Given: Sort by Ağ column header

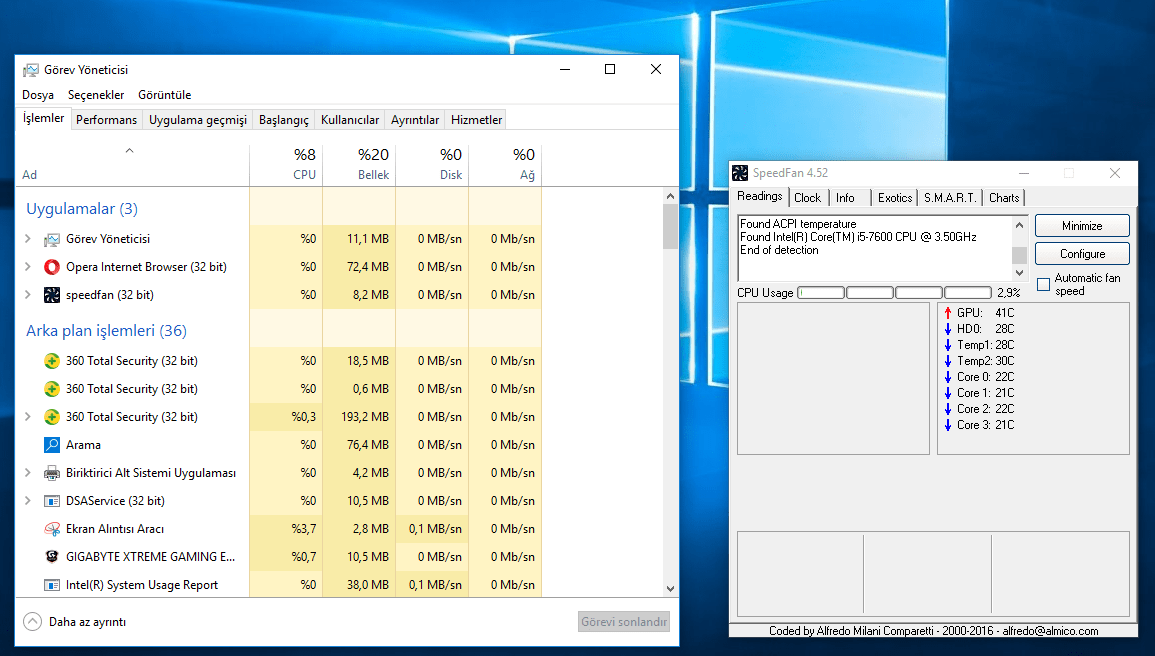Looking at the screenshot, I should pos(505,165).
